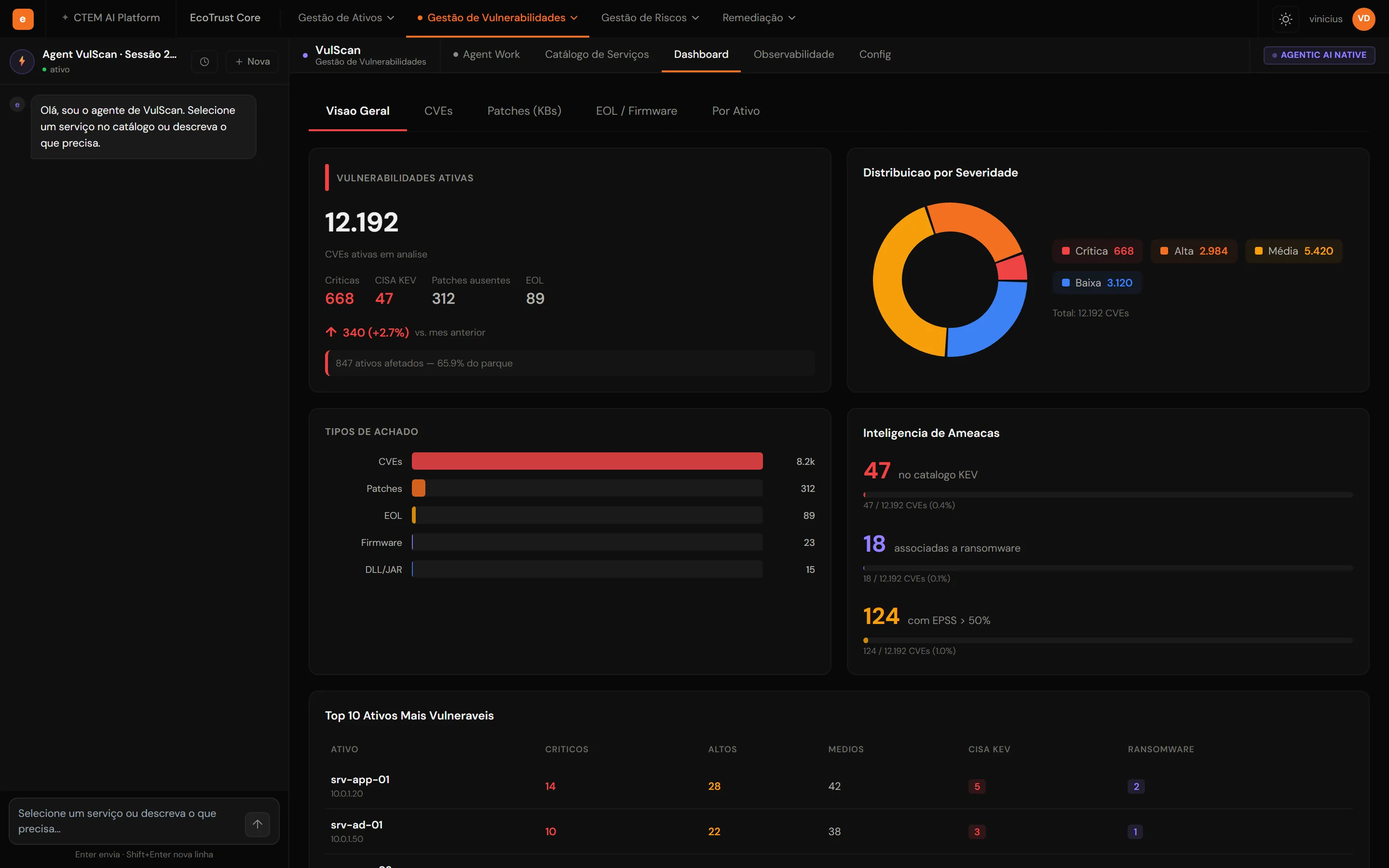Click the VD user avatar
1389x868 pixels.
(x=1363, y=18)
